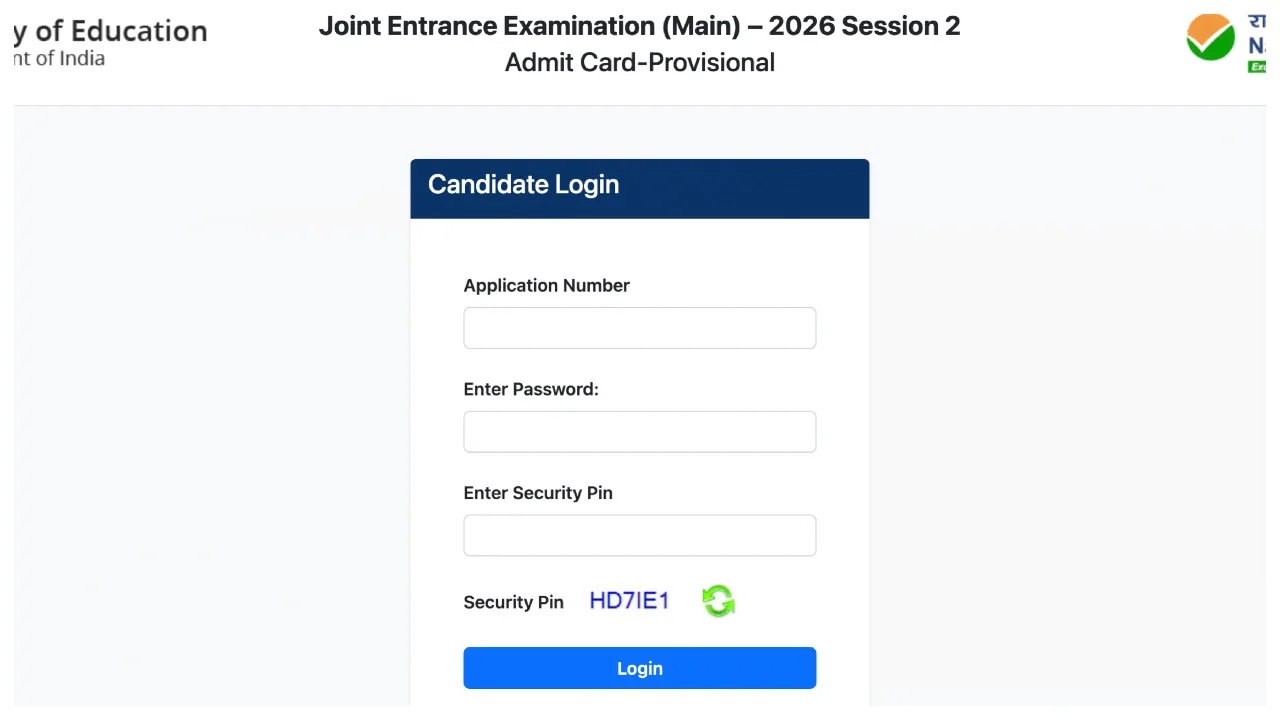
Task: Click the Hindi text at top right
Action: tap(1257, 21)
